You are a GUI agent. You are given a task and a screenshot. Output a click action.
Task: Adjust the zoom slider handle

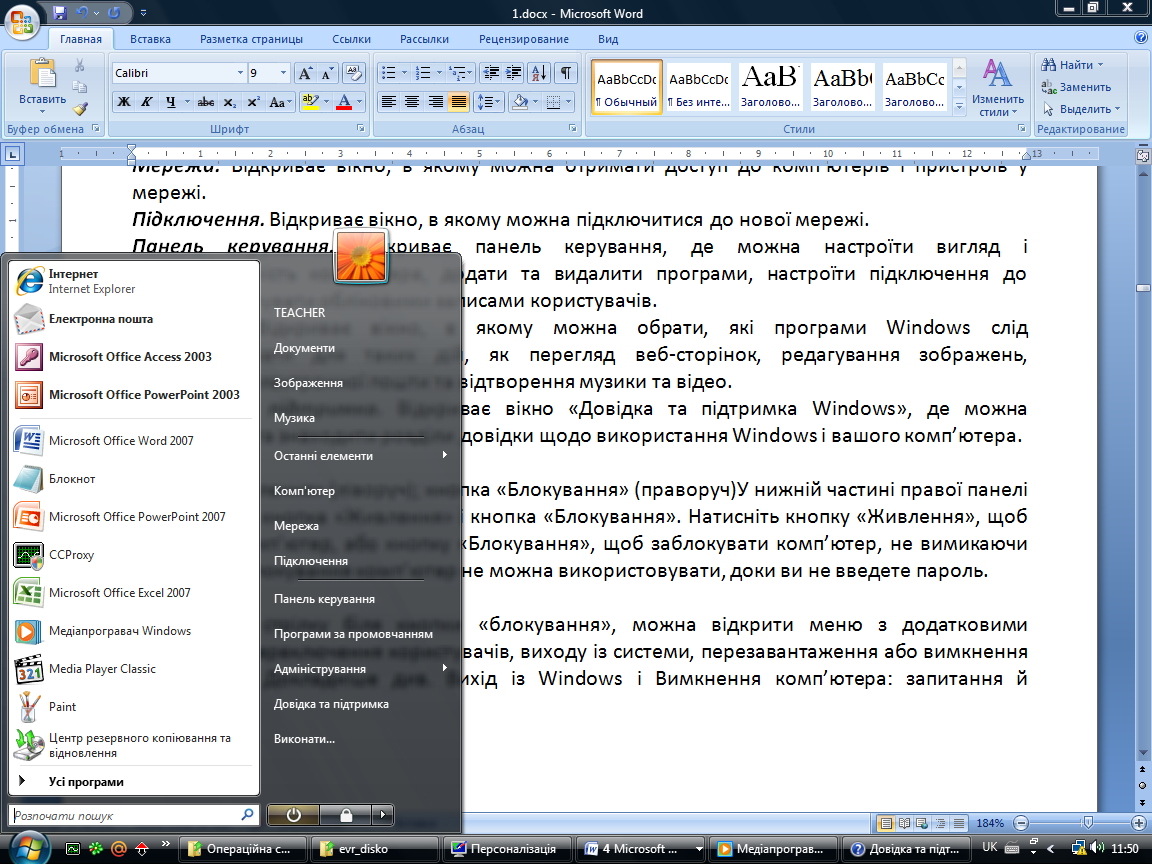[x=1088, y=823]
